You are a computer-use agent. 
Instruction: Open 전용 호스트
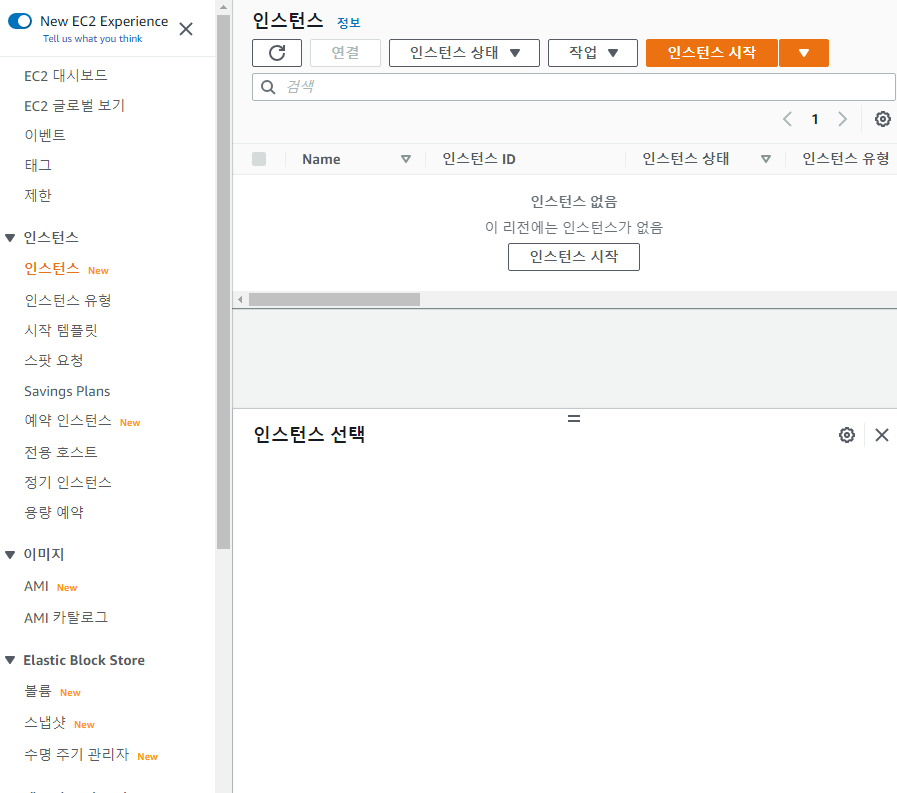[61, 452]
